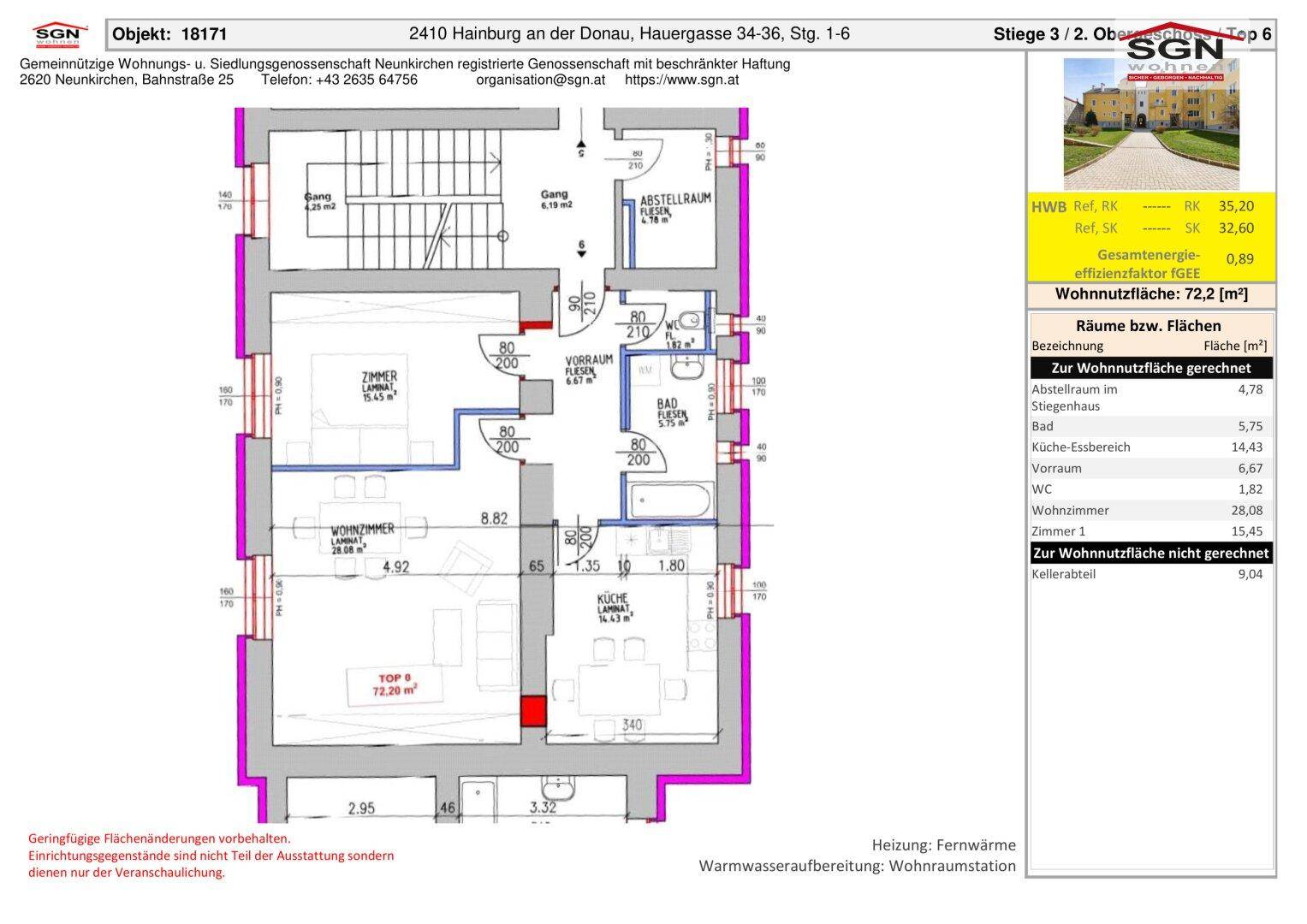Select the SK value 32,60
The height and width of the screenshot is (924, 1307).
[1236, 228]
